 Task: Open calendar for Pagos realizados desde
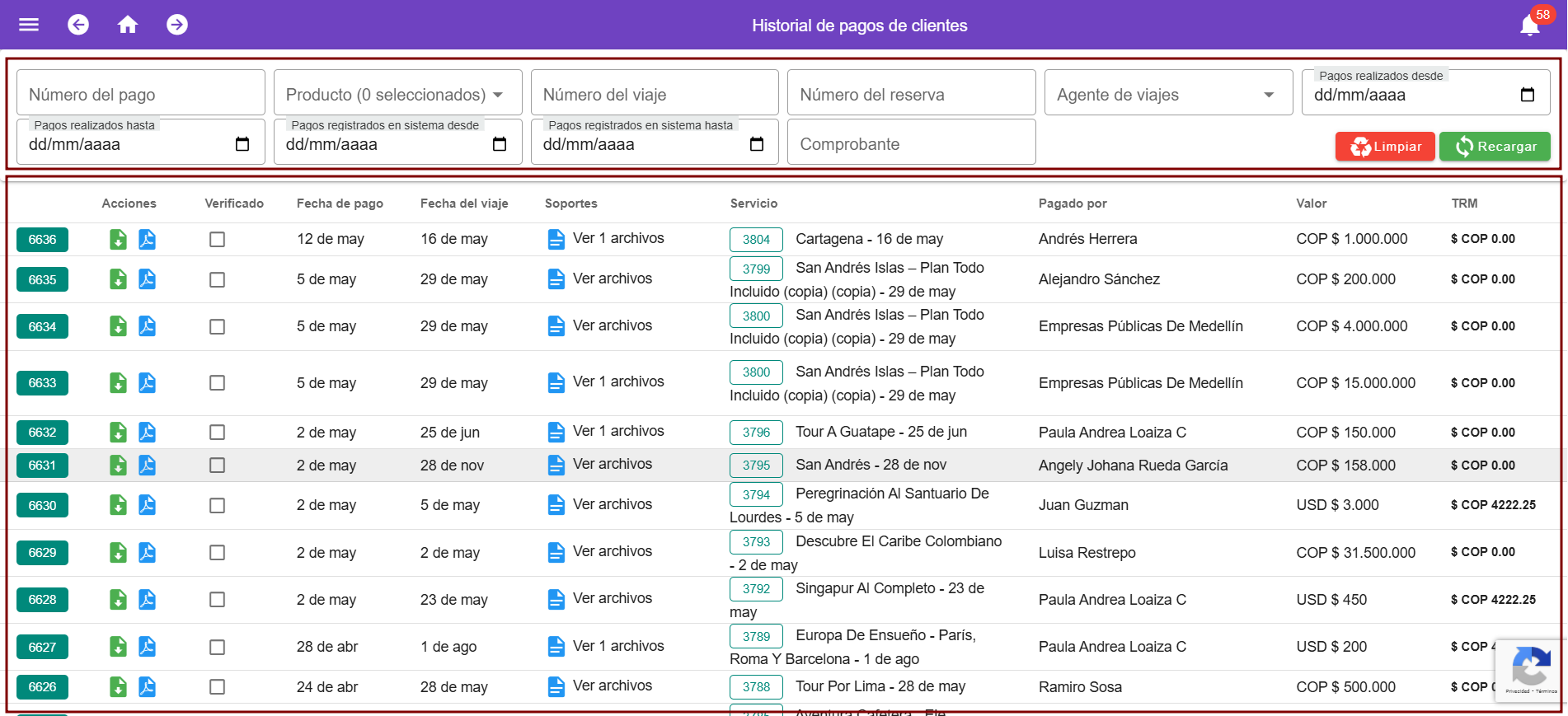click(x=1527, y=95)
